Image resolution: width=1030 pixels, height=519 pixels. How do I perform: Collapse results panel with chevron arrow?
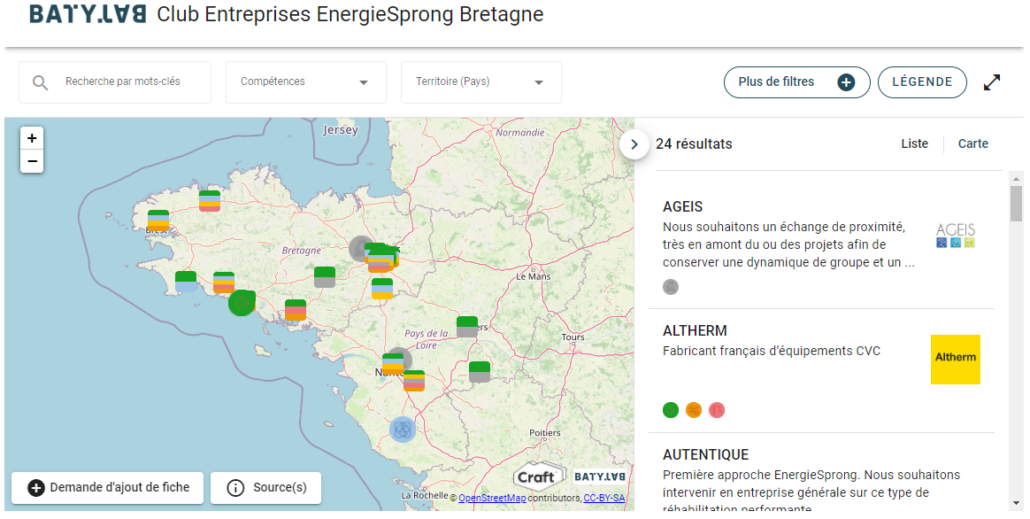634,145
